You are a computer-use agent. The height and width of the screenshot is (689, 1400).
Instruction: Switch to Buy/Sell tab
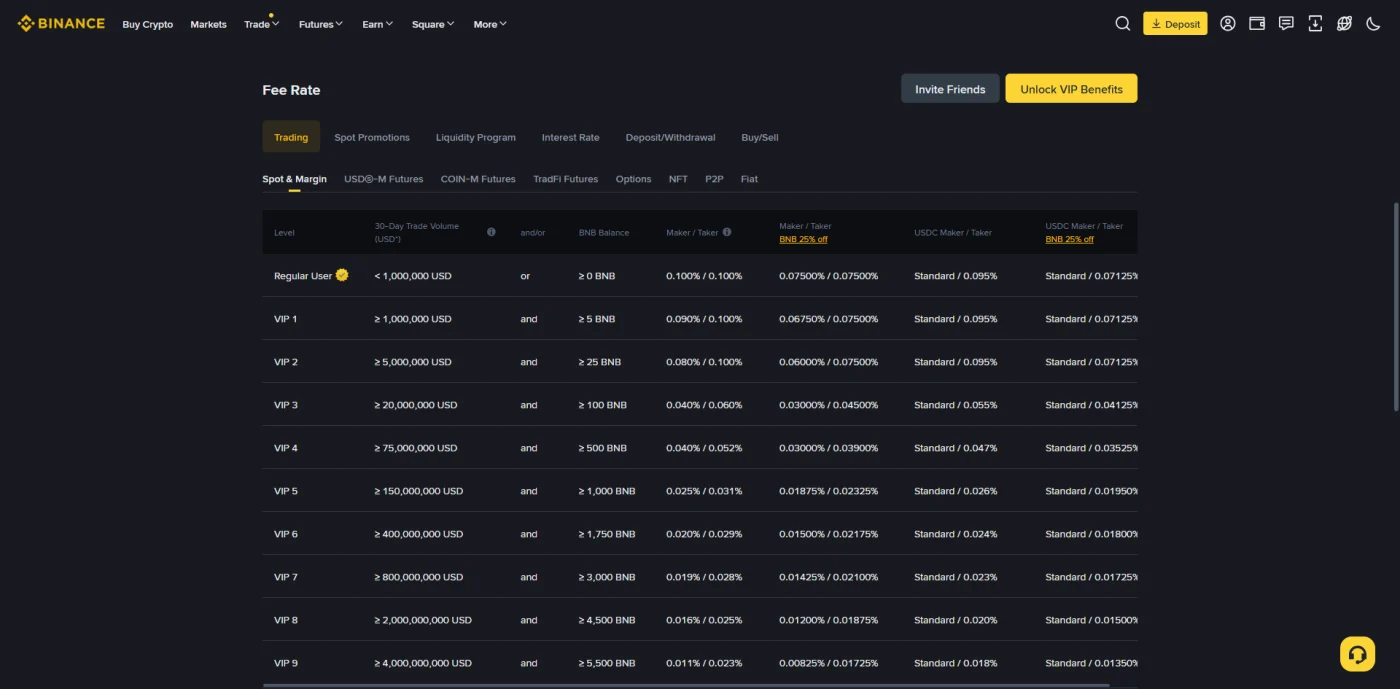[x=760, y=137]
